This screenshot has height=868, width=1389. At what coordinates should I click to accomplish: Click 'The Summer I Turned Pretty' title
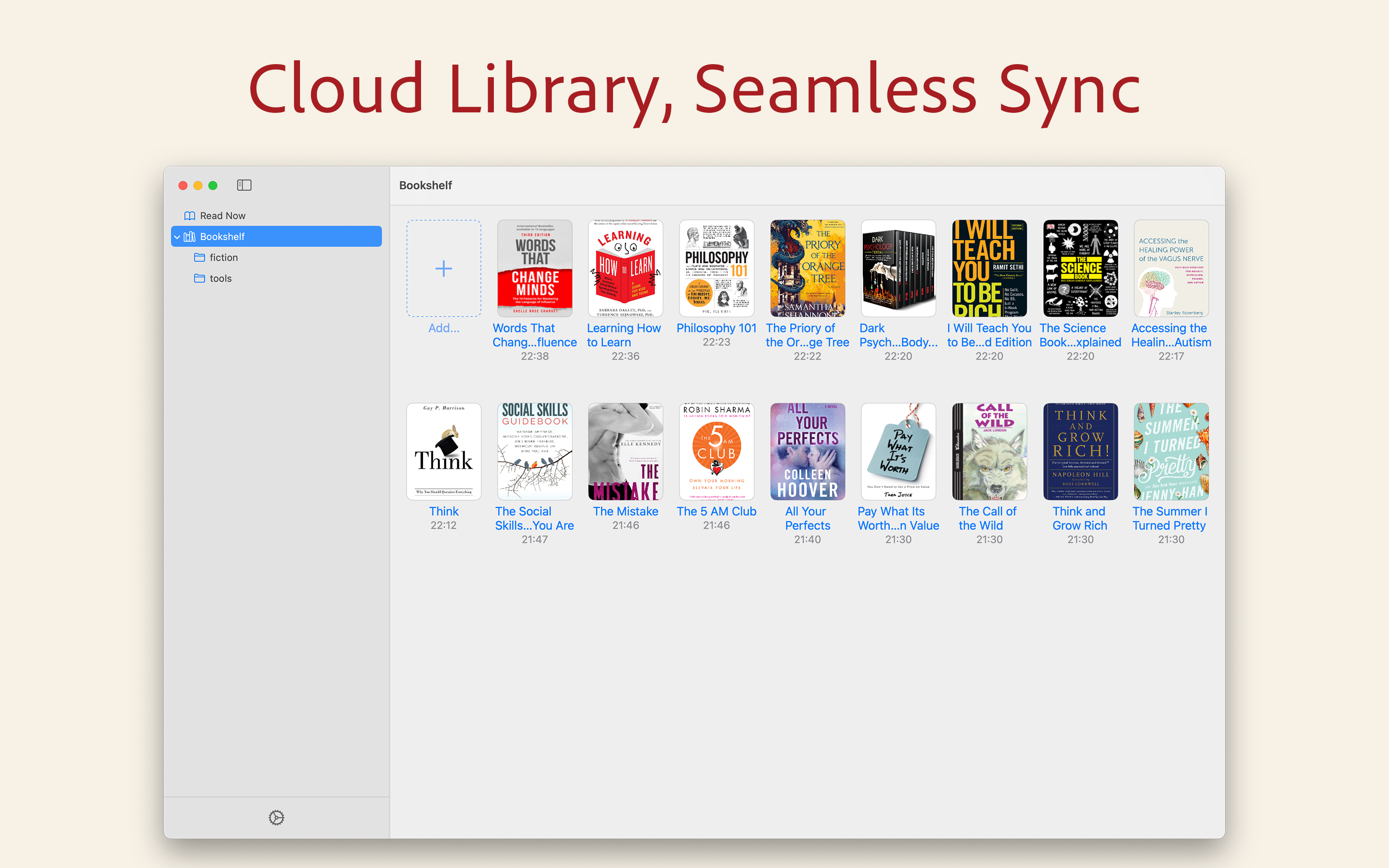coord(1170,518)
